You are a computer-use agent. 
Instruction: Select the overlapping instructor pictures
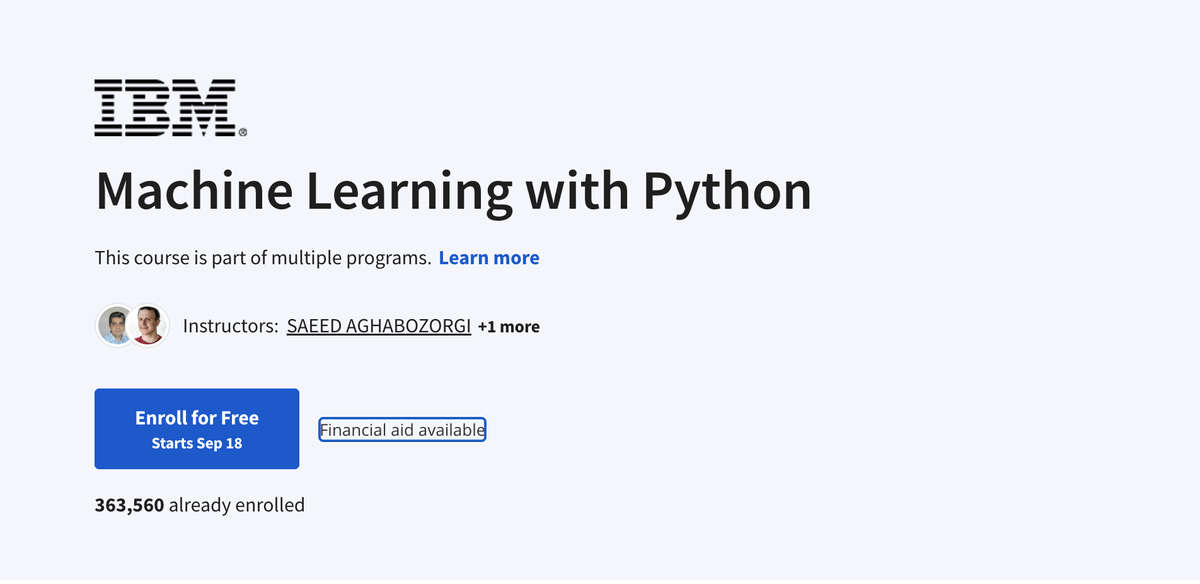pos(130,324)
